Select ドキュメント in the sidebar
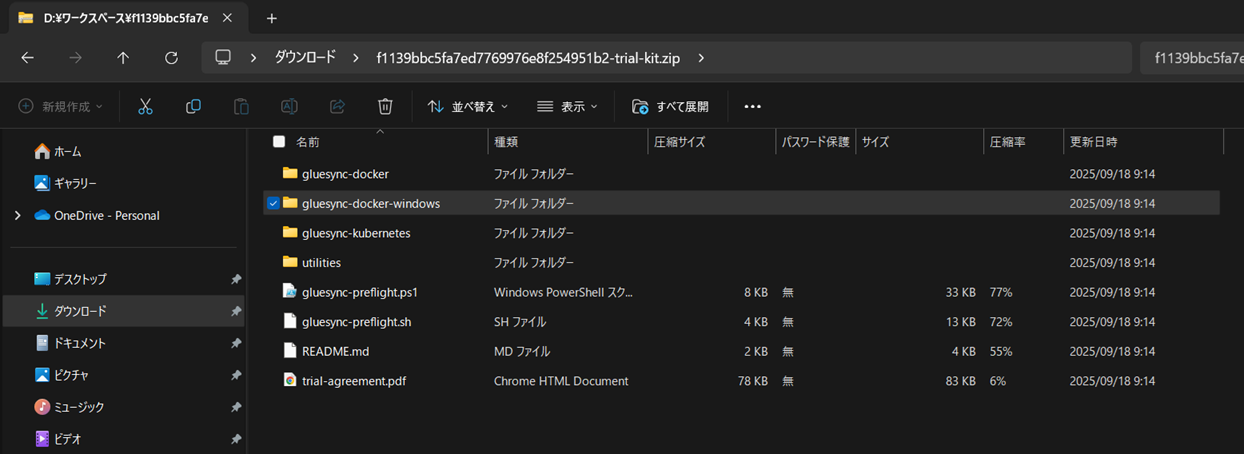The height and width of the screenshot is (454, 1244). click(80, 343)
